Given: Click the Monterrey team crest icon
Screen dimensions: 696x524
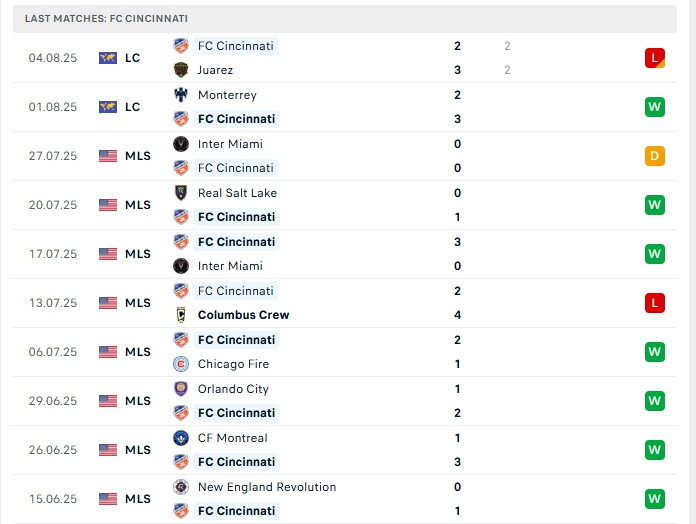Looking at the screenshot, I should tap(181, 95).
